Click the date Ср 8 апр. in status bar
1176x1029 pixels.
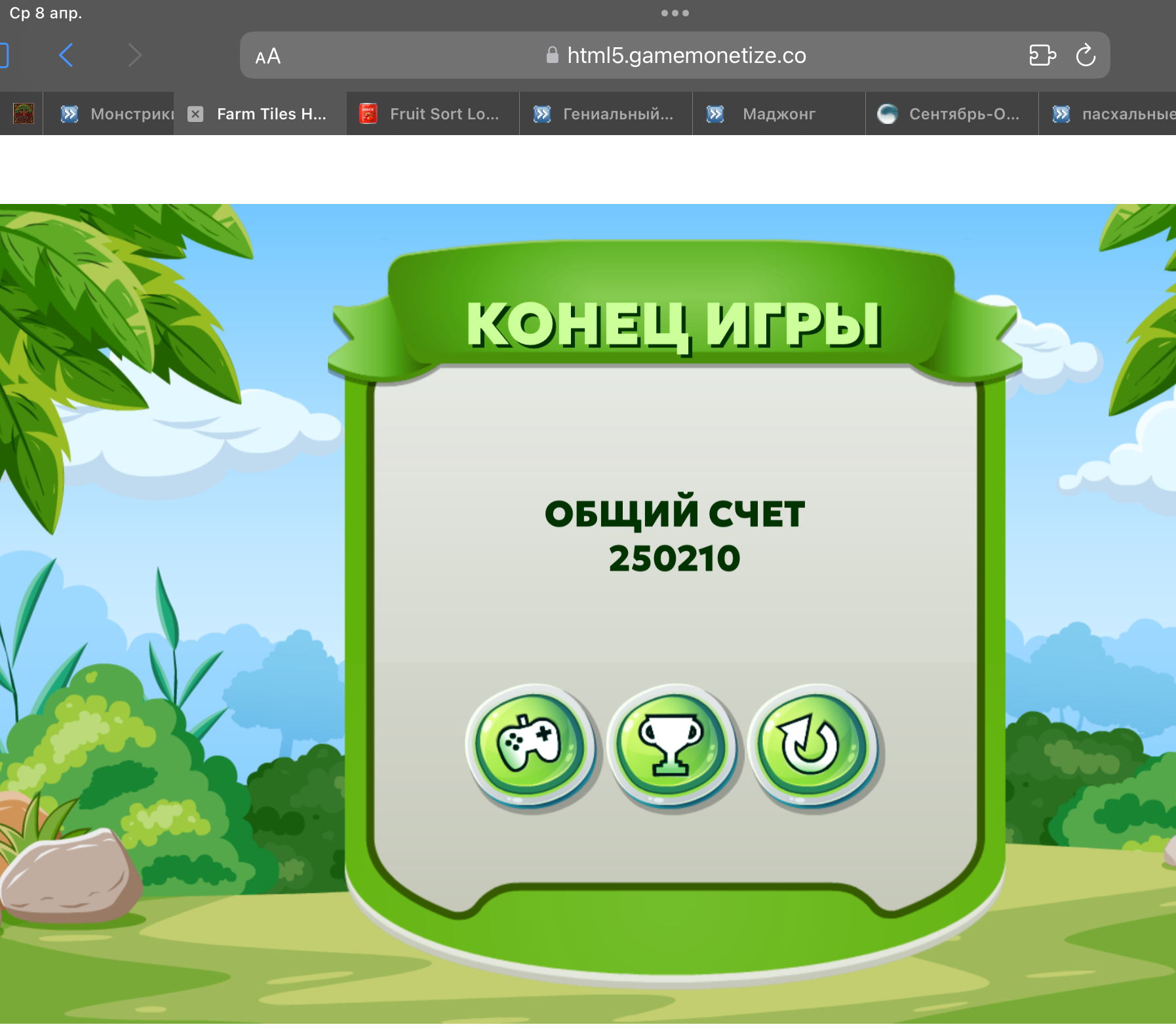click(x=46, y=13)
